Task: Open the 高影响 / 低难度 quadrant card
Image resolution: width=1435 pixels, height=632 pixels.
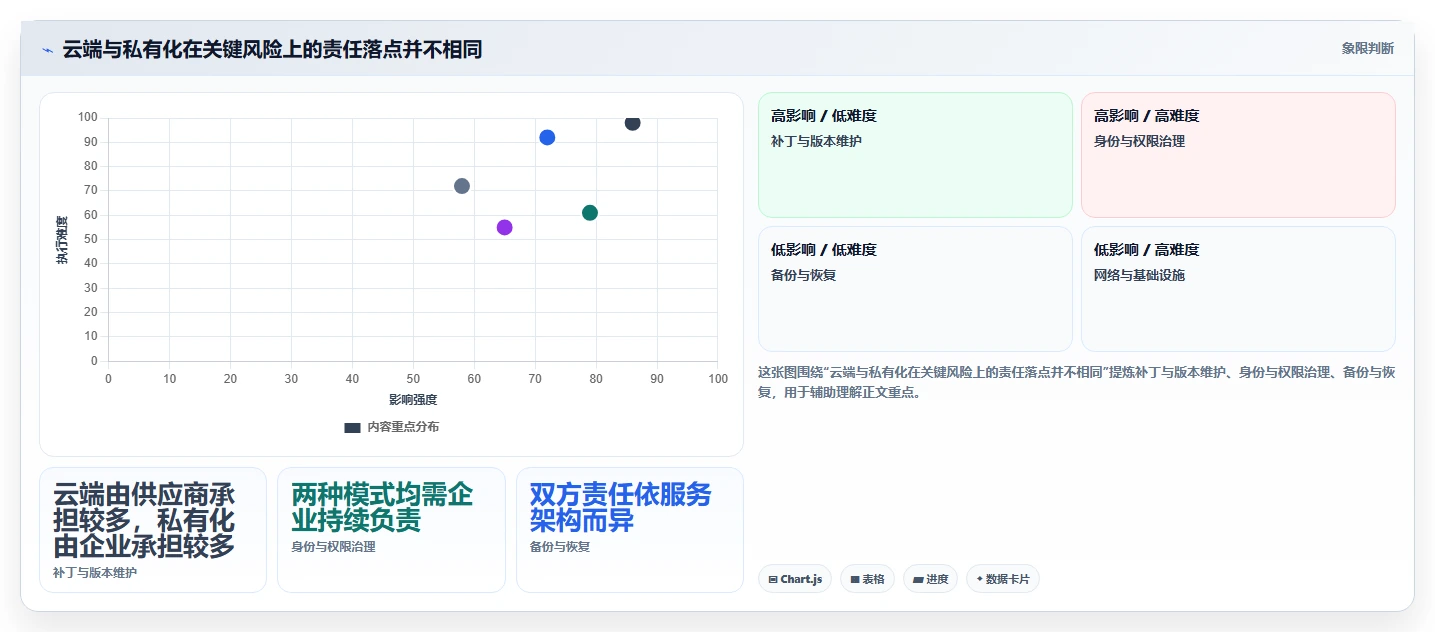Action: (x=915, y=155)
